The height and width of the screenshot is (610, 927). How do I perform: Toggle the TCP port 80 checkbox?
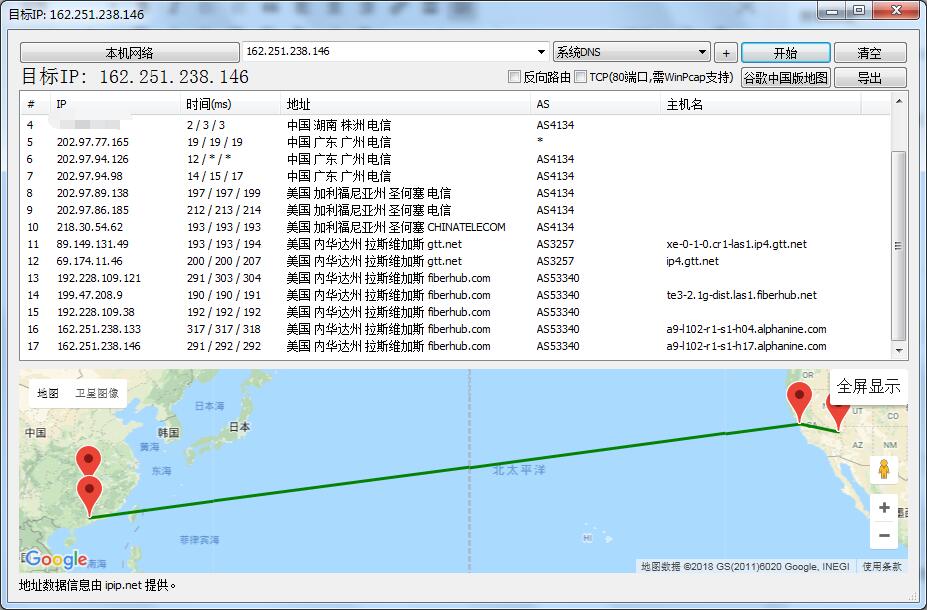coord(581,77)
